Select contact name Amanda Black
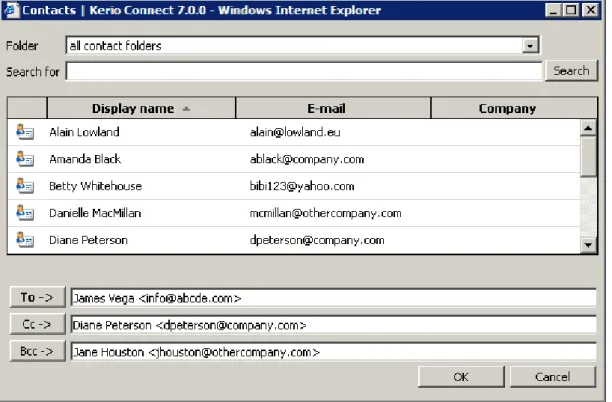612x402 pixels. (x=85, y=159)
